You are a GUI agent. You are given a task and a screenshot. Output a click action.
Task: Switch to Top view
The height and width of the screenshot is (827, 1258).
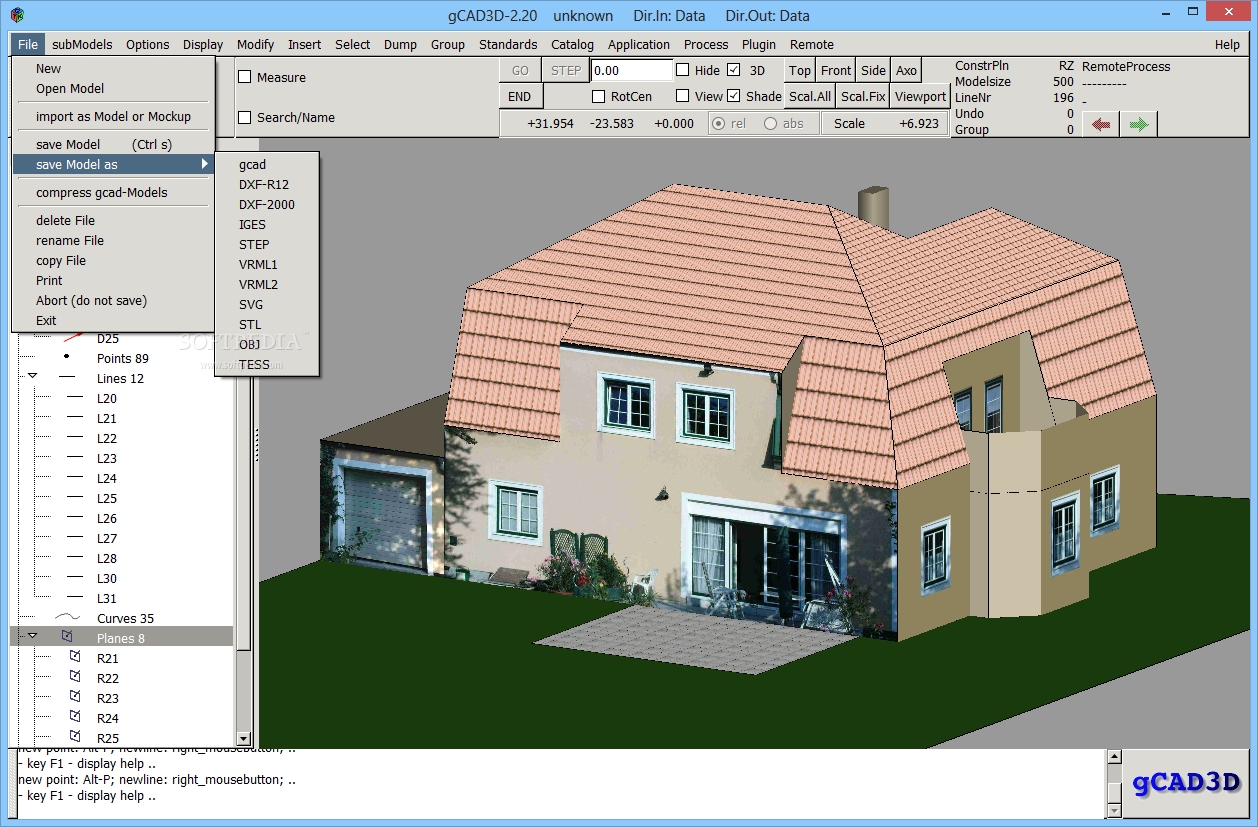click(799, 70)
